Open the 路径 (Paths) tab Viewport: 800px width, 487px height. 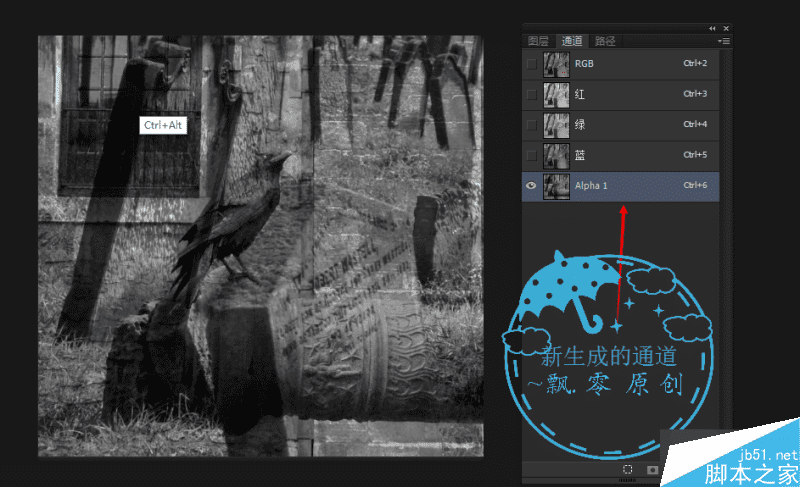[x=605, y=41]
